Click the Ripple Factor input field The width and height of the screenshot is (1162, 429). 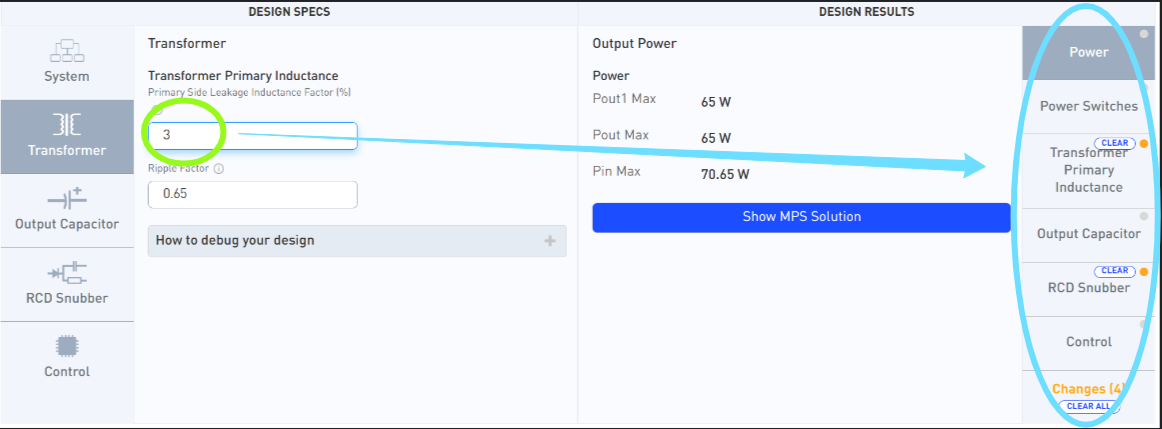[252, 194]
